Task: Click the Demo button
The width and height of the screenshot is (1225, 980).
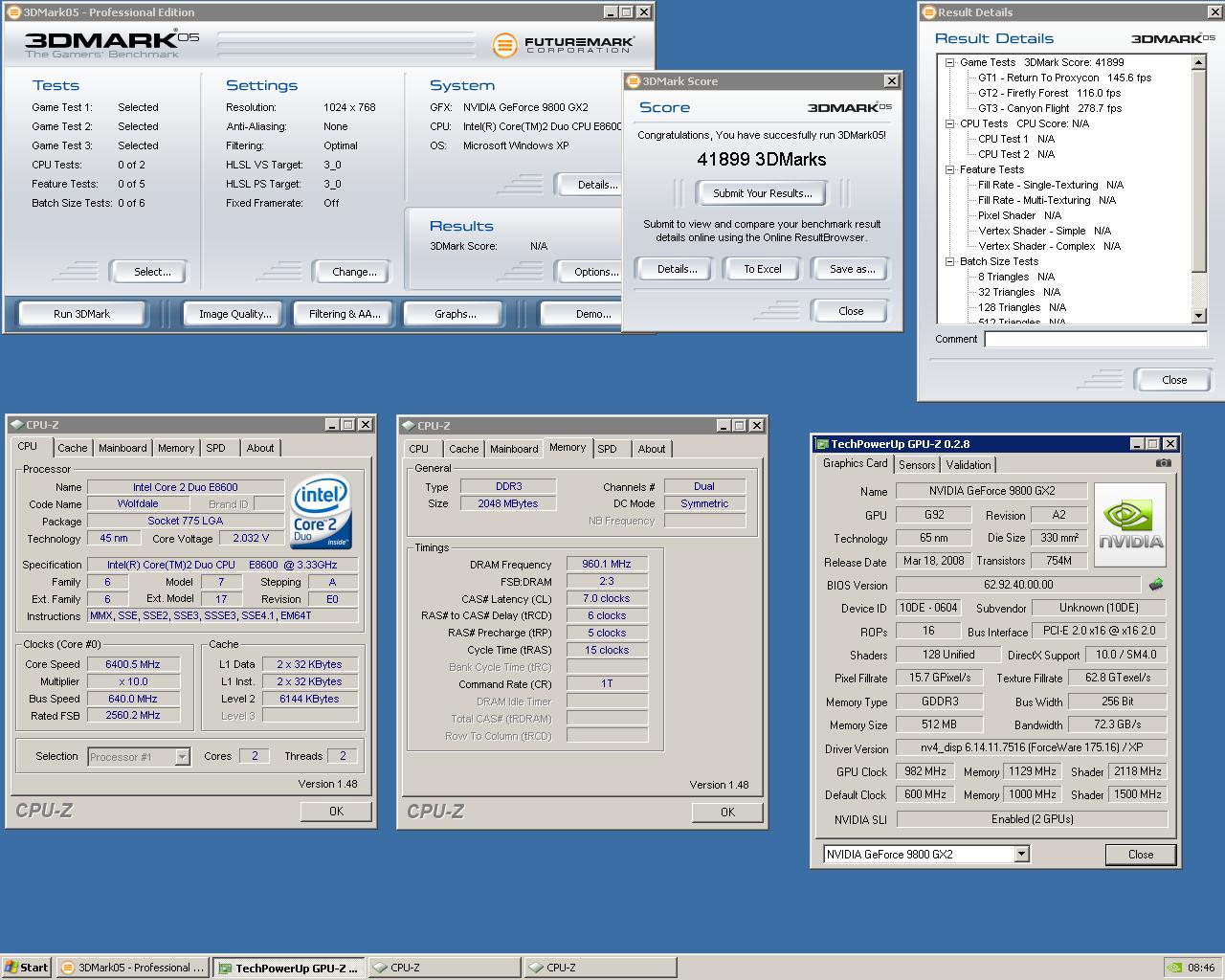Action: [x=581, y=314]
